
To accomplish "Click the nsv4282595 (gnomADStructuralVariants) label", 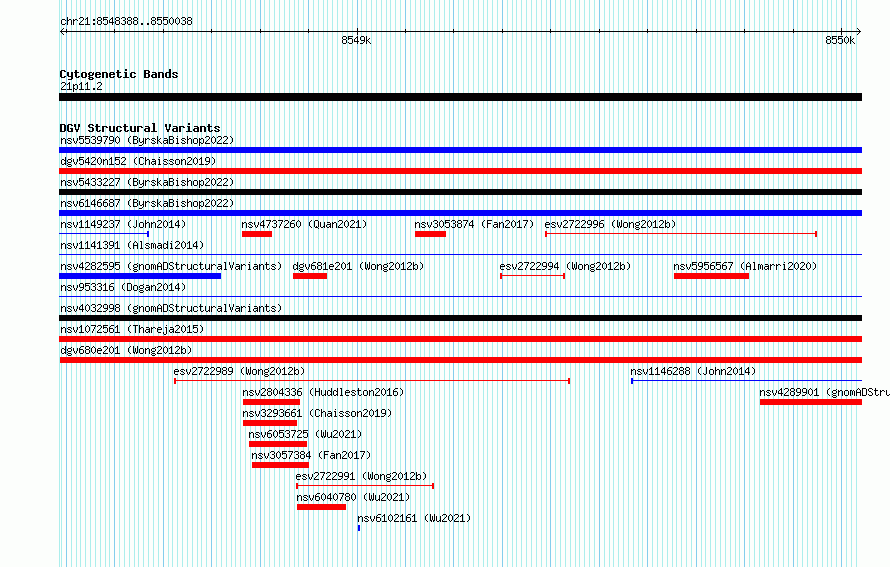I will point(171,266).
